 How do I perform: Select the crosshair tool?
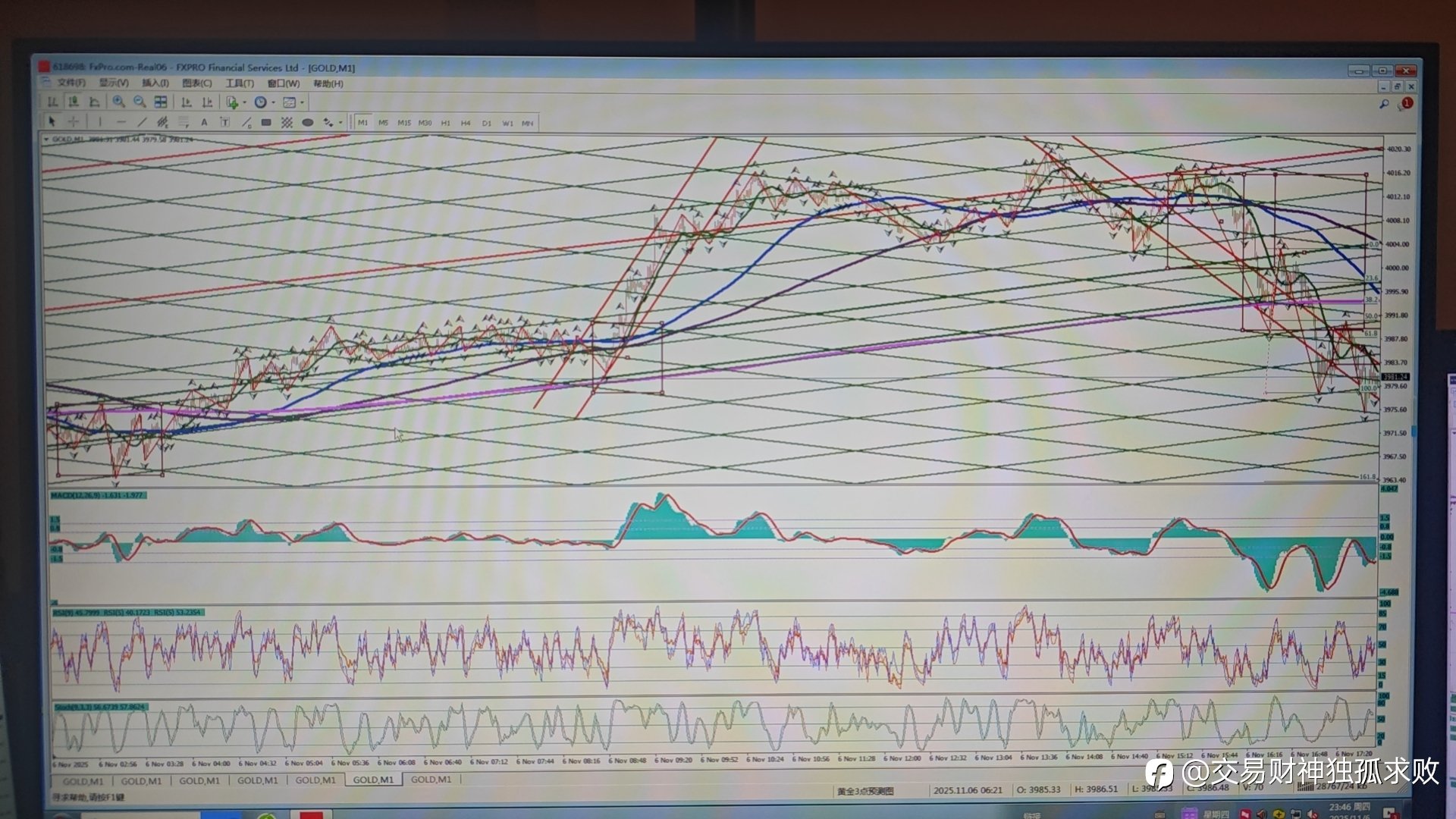(x=74, y=122)
